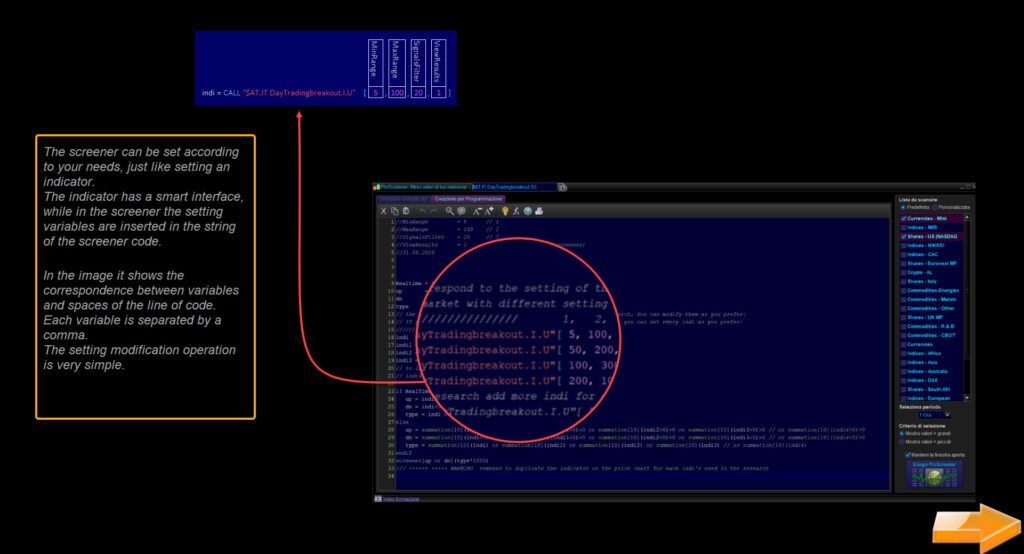Check the Indices - Africa list
This screenshot has height=554, width=1024.
coord(904,353)
